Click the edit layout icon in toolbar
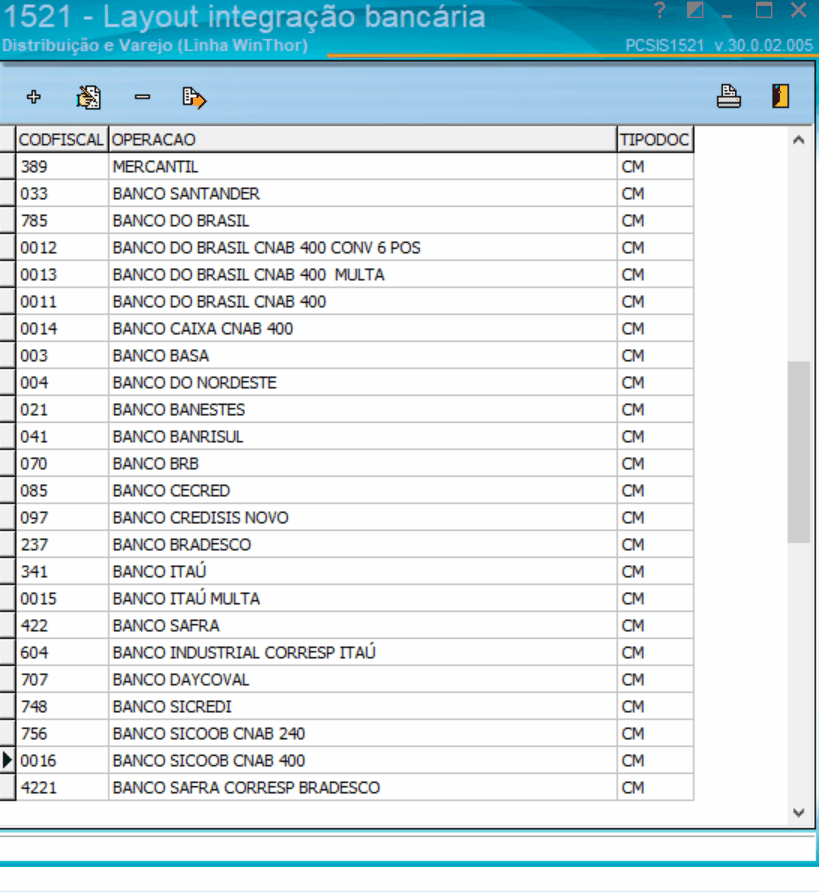The image size is (819, 892). 89,97
